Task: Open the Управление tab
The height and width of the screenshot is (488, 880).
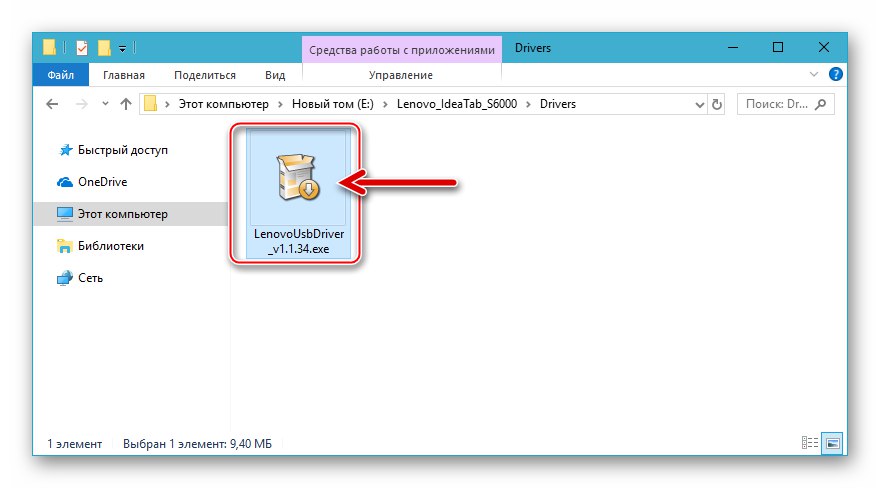Action: point(401,75)
